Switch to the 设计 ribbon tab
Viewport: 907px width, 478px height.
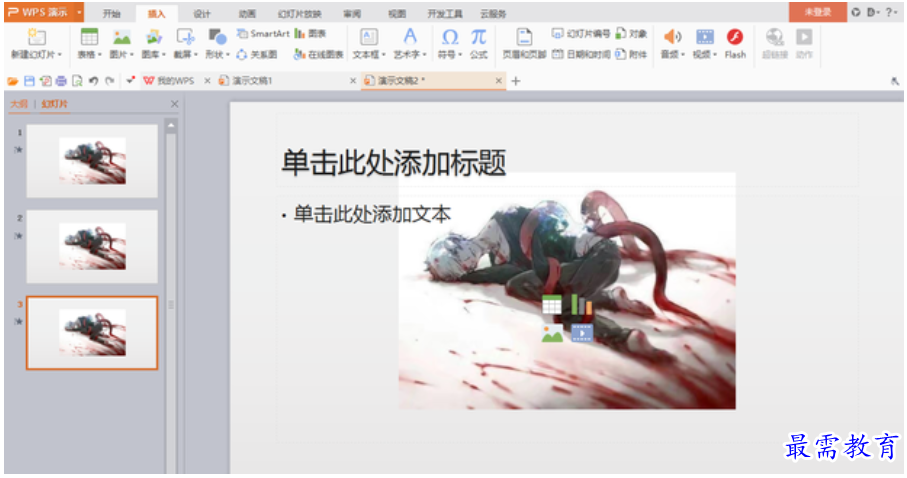[202, 14]
